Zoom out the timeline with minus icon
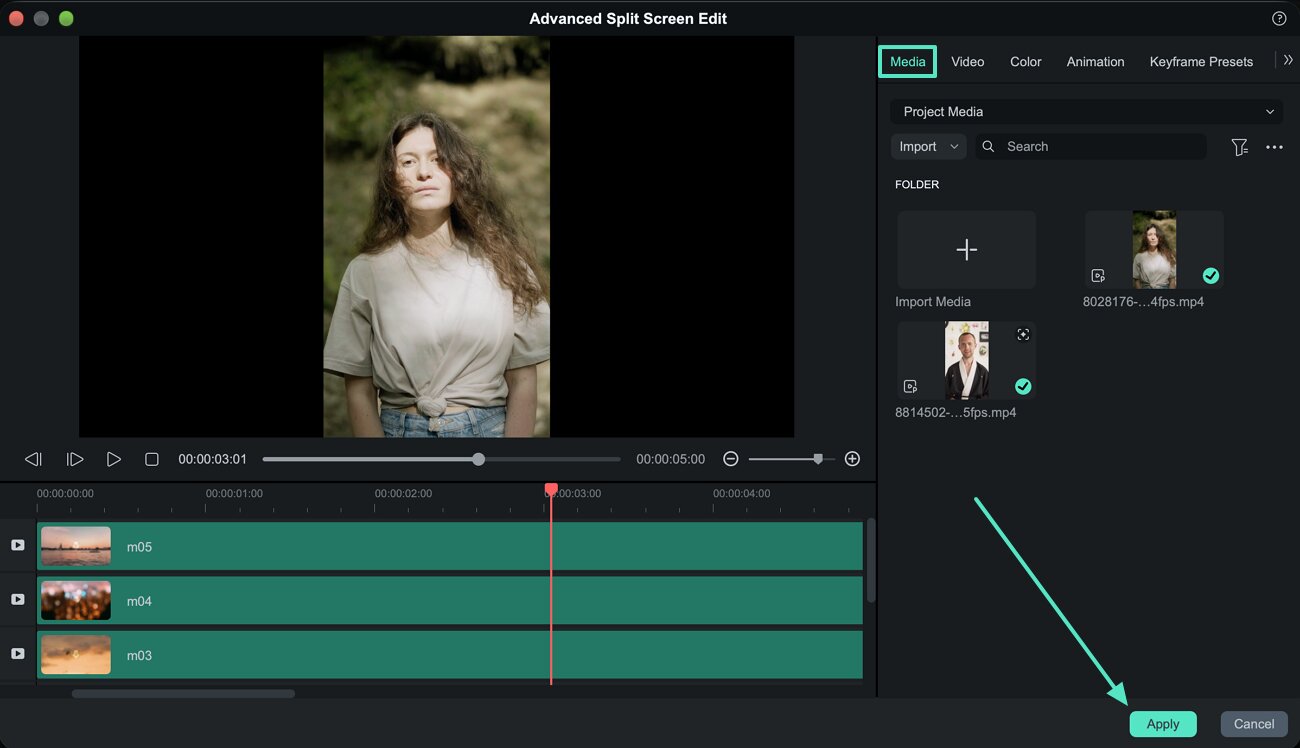Screen dimensions: 1300x748 (x=731, y=459)
